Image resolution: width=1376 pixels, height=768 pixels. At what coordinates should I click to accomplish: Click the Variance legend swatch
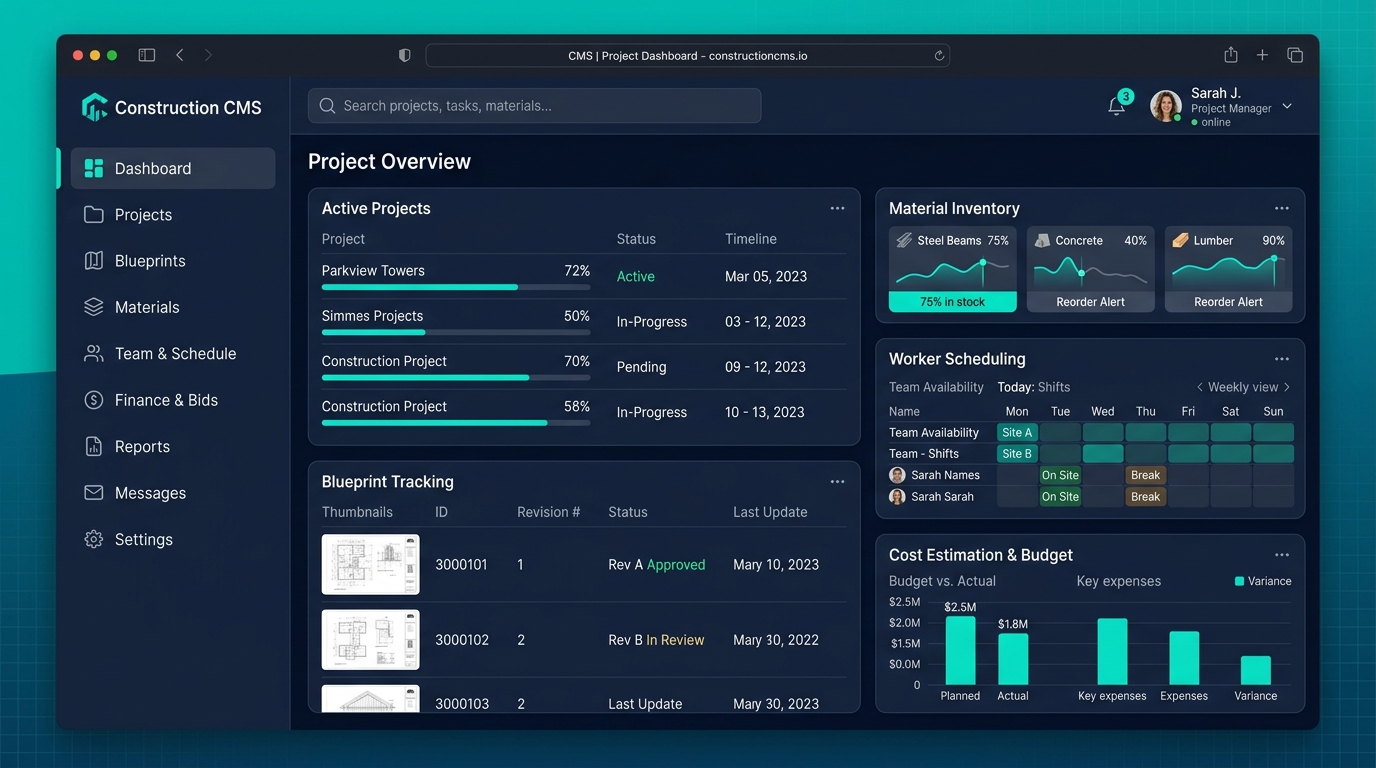tap(1240, 581)
